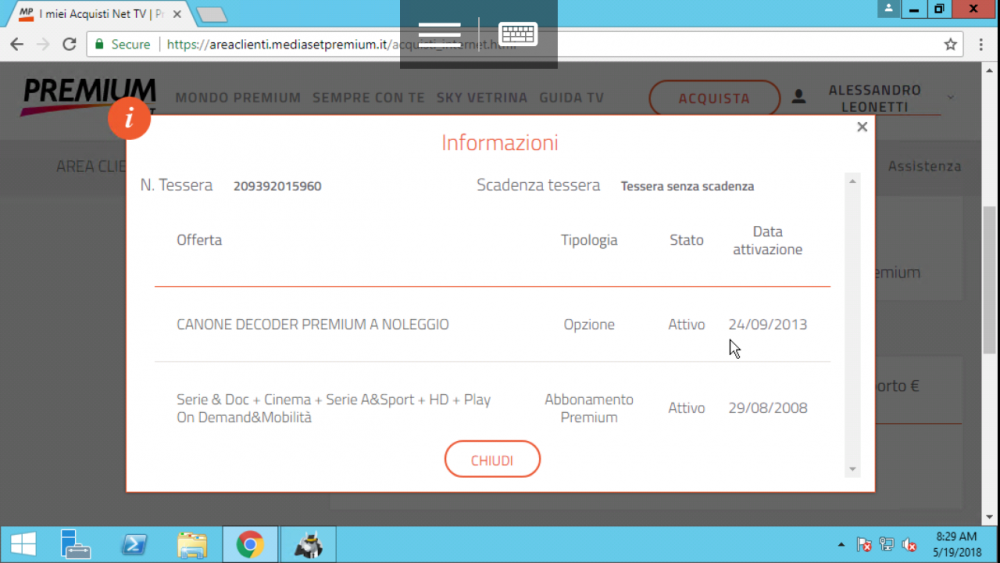Go back to the previous page
The height and width of the screenshot is (563, 1000).
pyautogui.click(x=17, y=44)
